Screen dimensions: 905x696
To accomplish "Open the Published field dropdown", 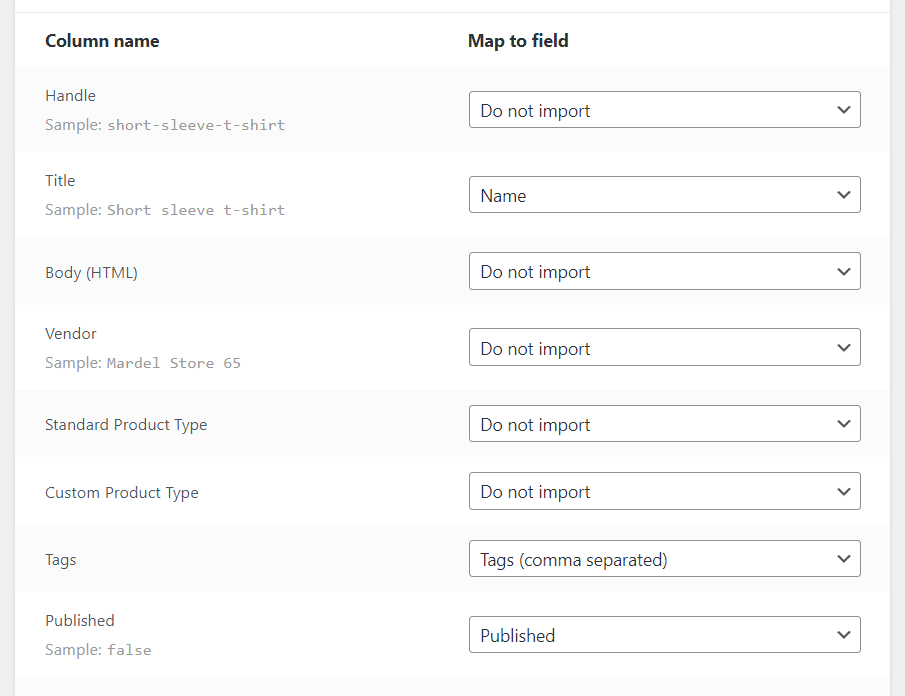I will [665, 634].
